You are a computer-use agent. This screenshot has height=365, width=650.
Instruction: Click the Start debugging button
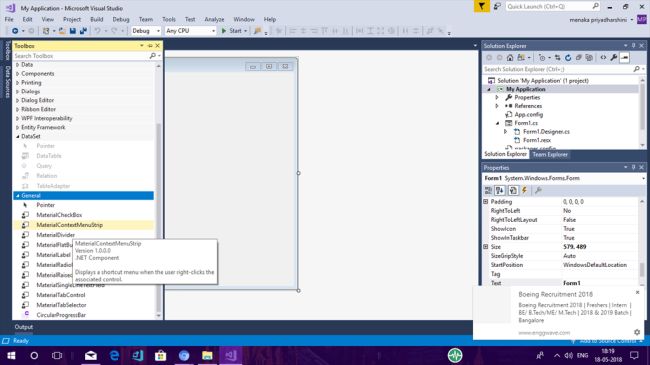coord(234,31)
